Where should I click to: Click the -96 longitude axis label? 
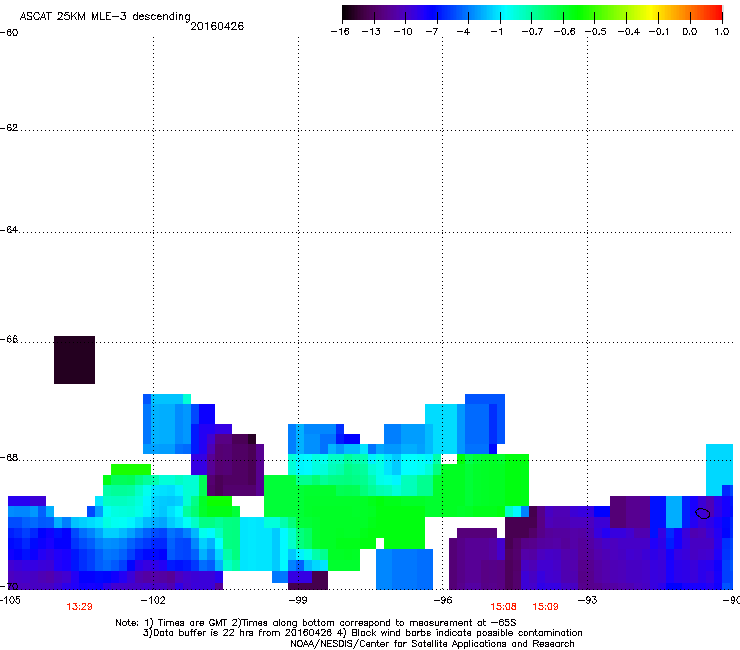click(x=443, y=600)
